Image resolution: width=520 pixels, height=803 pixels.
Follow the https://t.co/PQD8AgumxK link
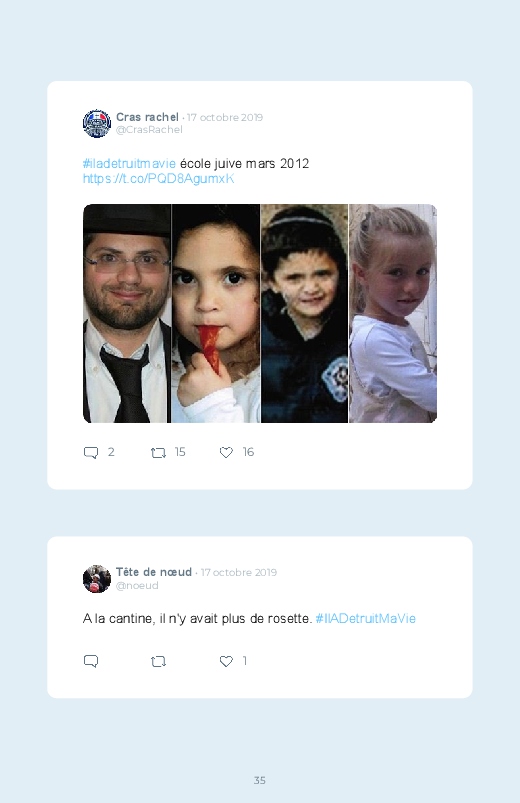pos(158,178)
